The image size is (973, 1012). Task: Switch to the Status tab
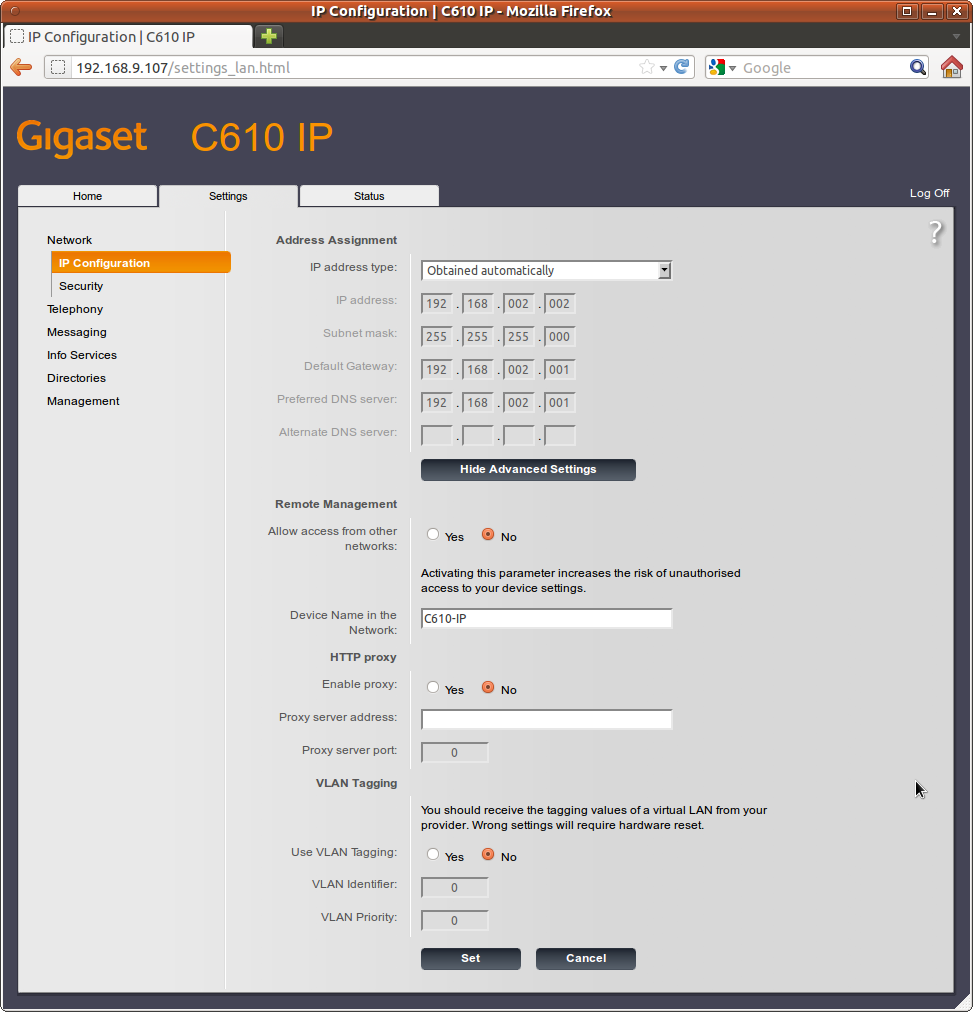tap(369, 196)
